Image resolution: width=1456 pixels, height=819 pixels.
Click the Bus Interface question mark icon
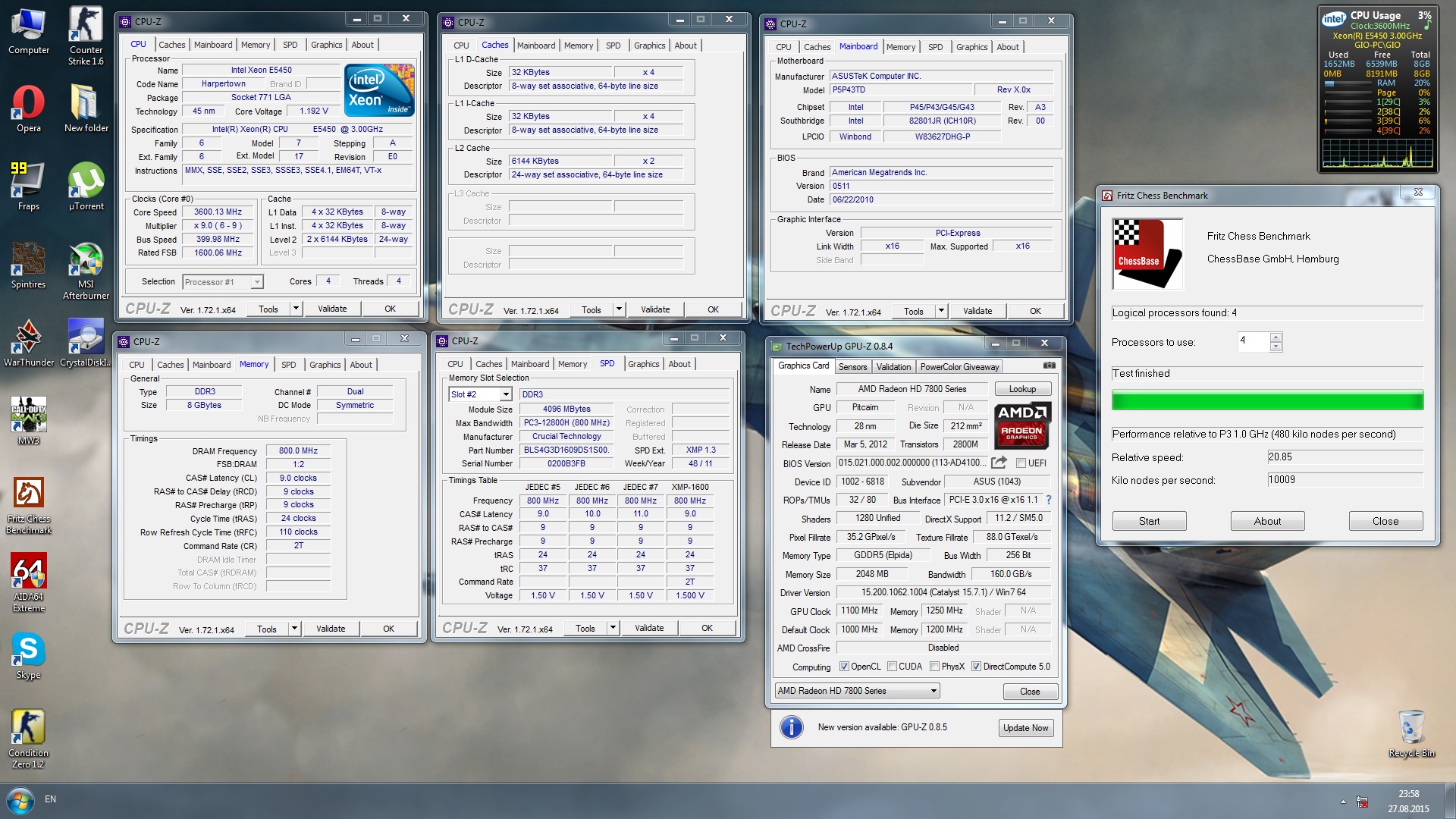coord(1049,500)
